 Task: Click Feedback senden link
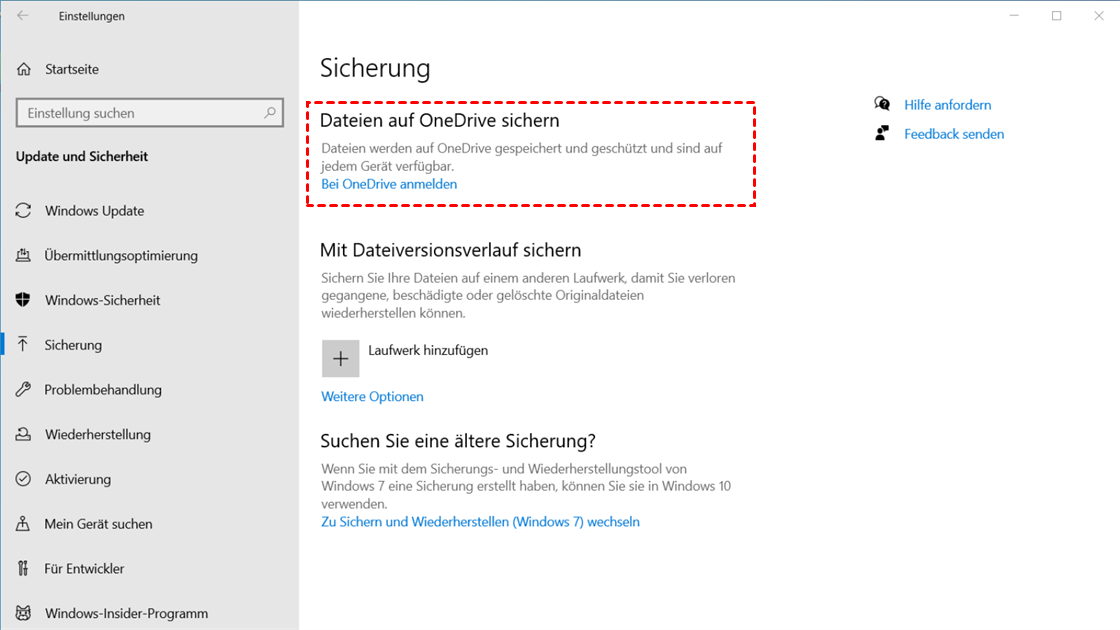[954, 134]
